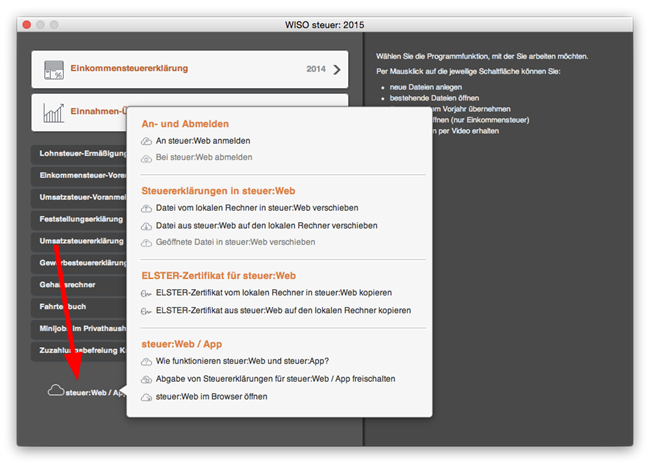The width and height of the screenshot is (650, 463).
Task: Click cloud icon next to An steuer:Web anmelden
Action: point(146,141)
